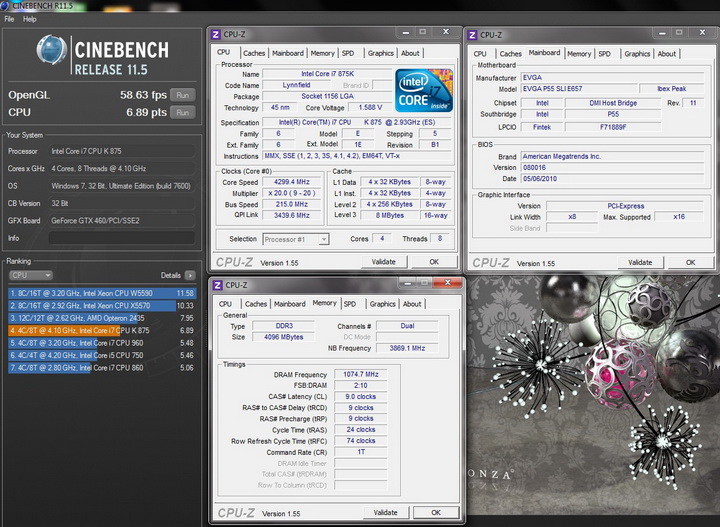
Task: Open the Processor #1 selection dropdown
Action: [296, 239]
